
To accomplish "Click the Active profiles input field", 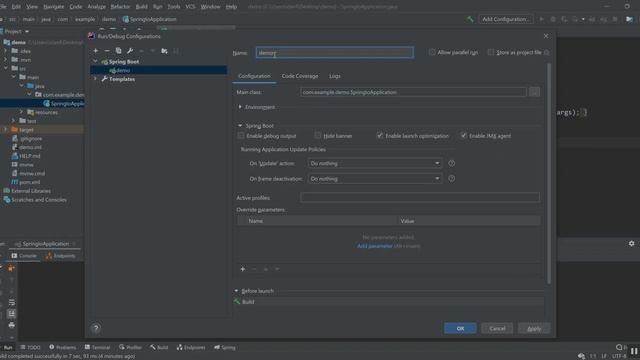I will point(420,198).
